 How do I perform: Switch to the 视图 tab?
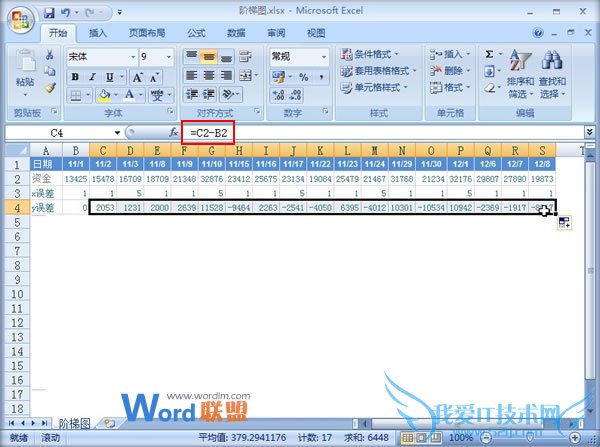pos(316,33)
